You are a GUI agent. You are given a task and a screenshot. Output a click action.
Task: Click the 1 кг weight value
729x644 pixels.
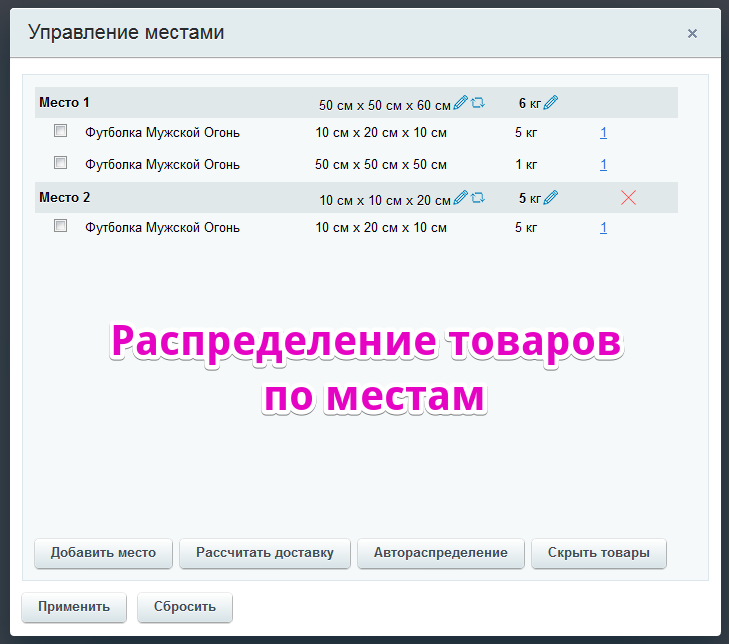pyautogui.click(x=526, y=165)
